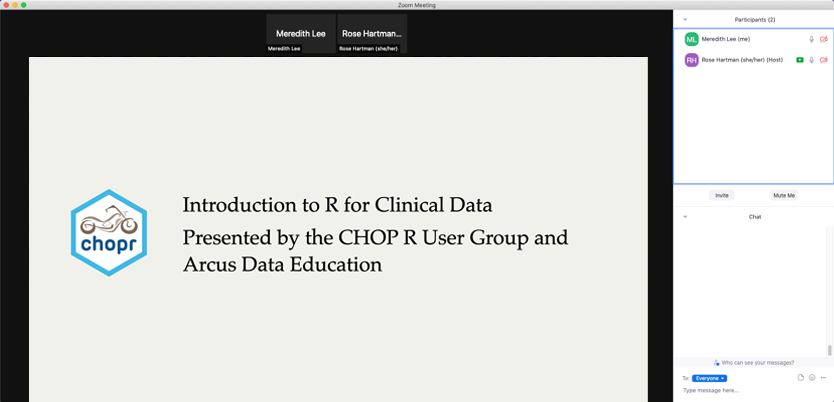Collapse the Participants panel chevron

(685, 19)
